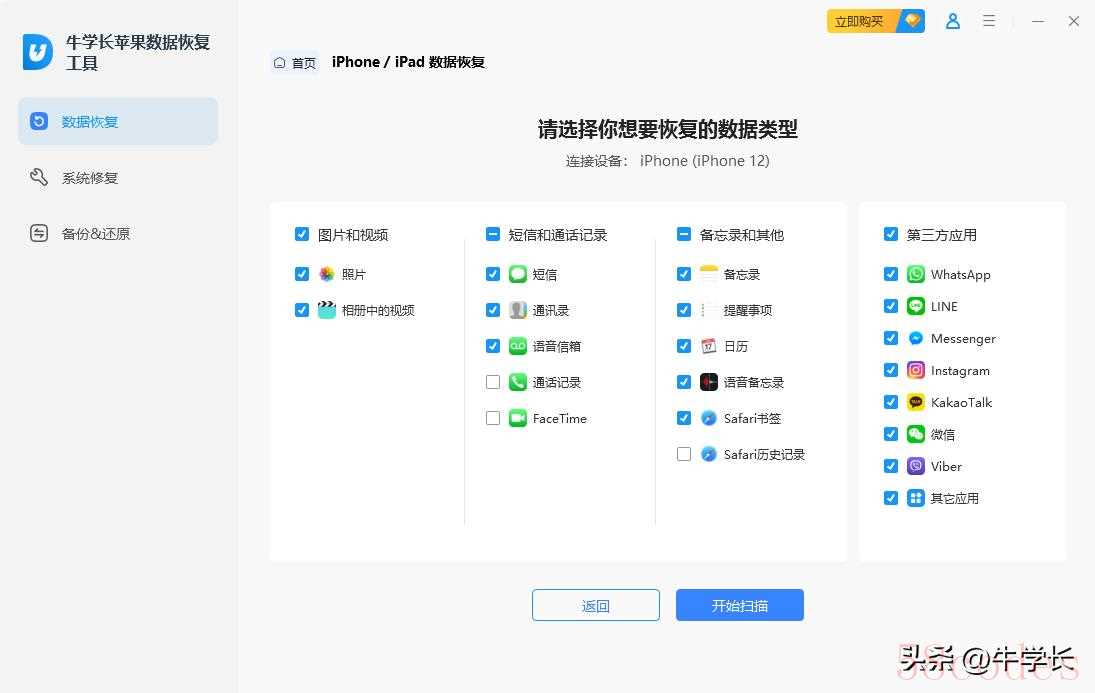Click the Voicemail icon
The width and height of the screenshot is (1095, 693).
pyautogui.click(x=517, y=346)
